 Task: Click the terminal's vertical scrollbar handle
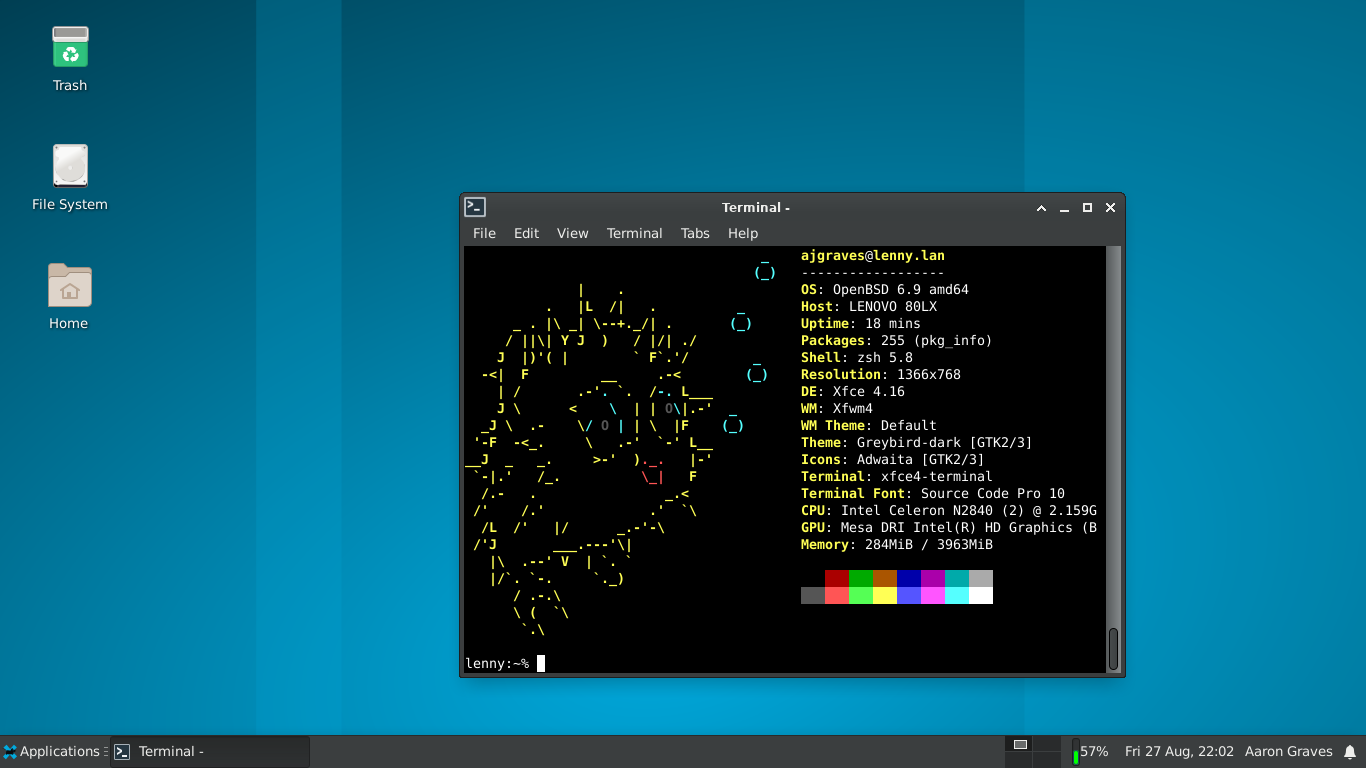(x=1113, y=648)
